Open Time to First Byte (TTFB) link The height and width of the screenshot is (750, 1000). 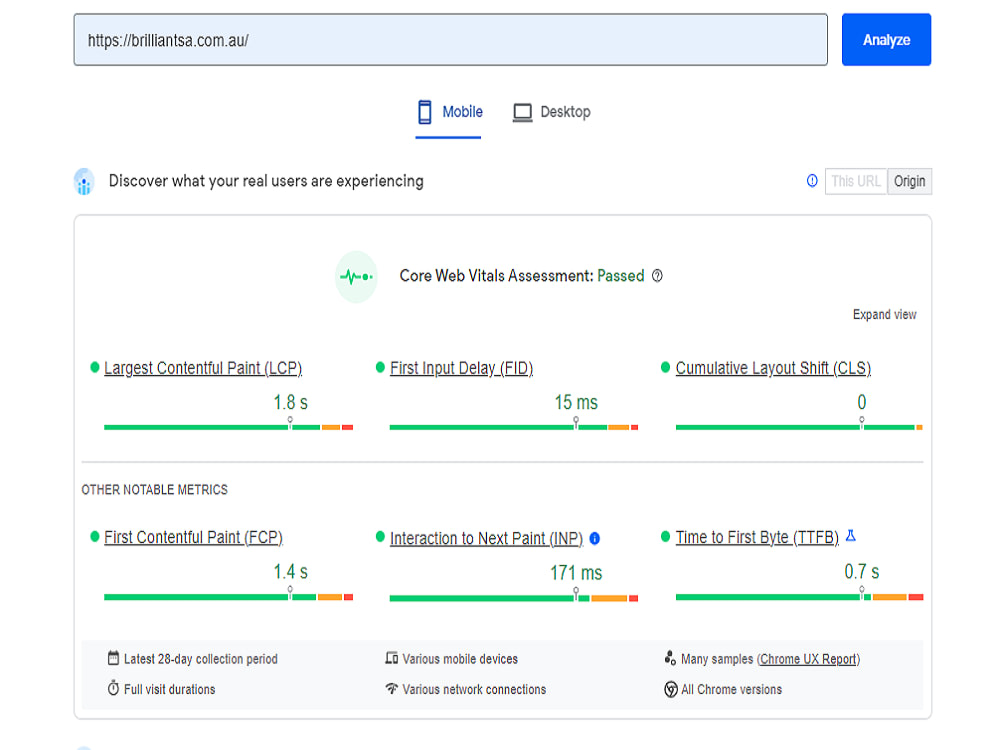pyautogui.click(x=757, y=537)
